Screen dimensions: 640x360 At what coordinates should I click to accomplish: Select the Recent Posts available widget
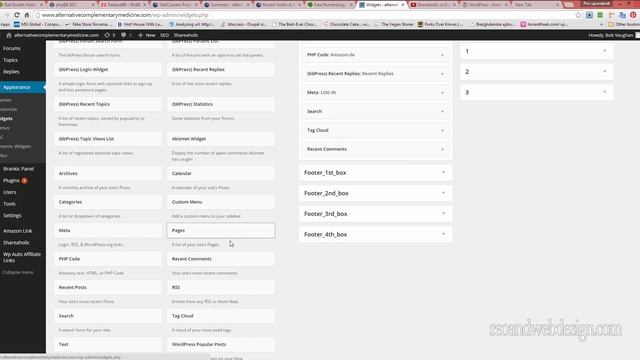pos(108,287)
